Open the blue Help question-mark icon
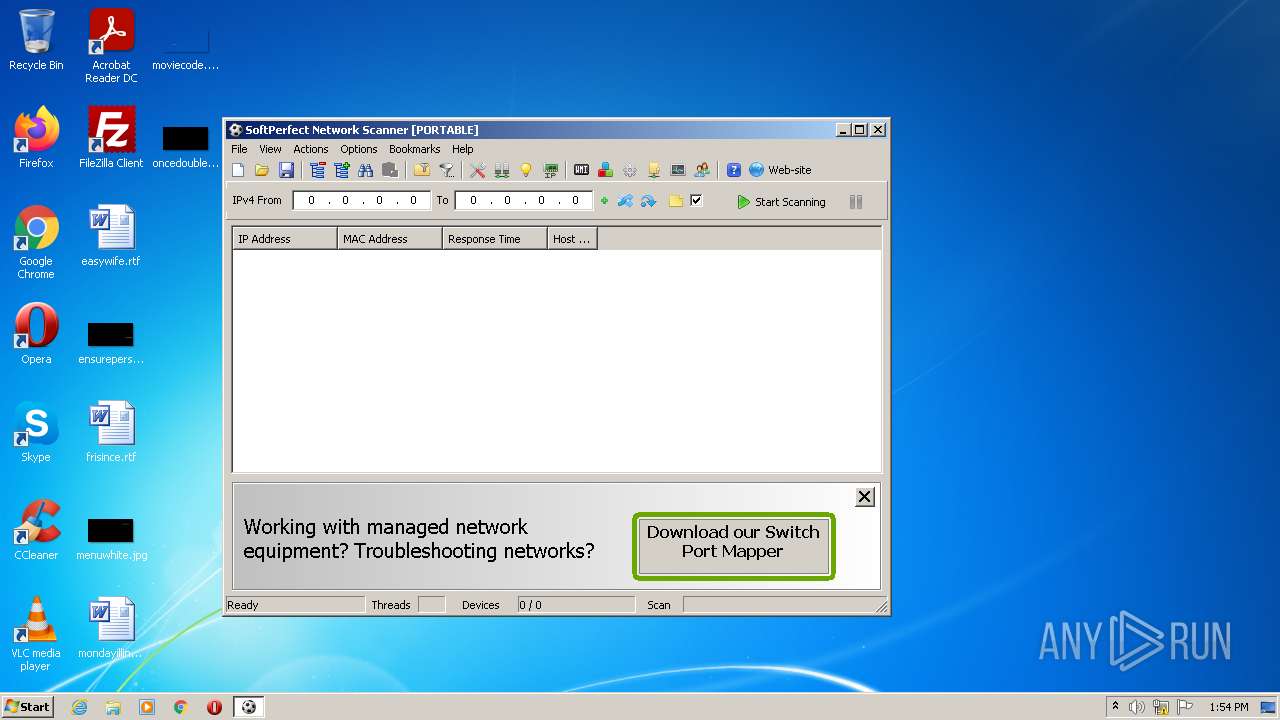The height and width of the screenshot is (720, 1280). point(734,170)
